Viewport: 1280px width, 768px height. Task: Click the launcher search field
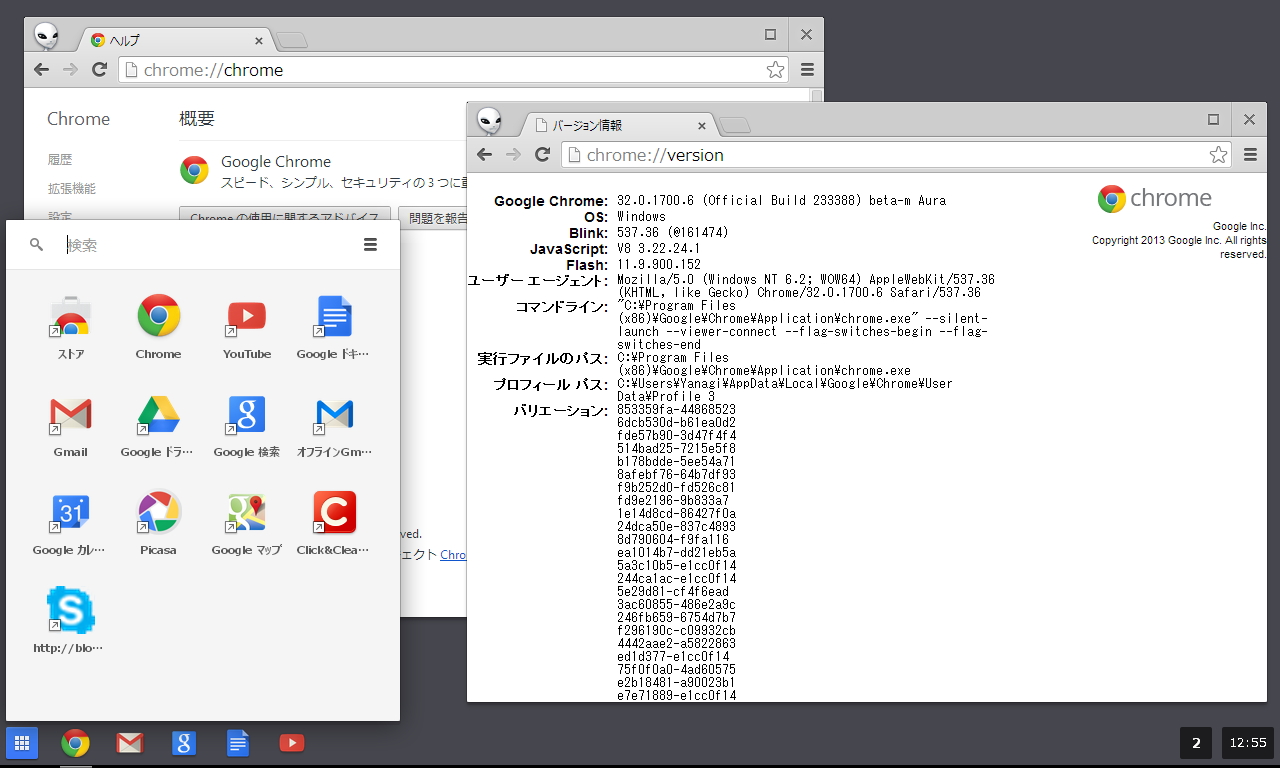[205, 245]
